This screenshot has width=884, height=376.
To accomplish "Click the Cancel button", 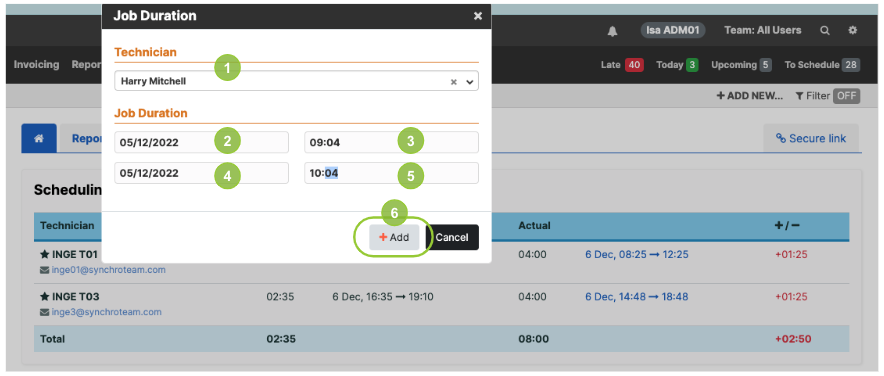I will coord(452,237).
